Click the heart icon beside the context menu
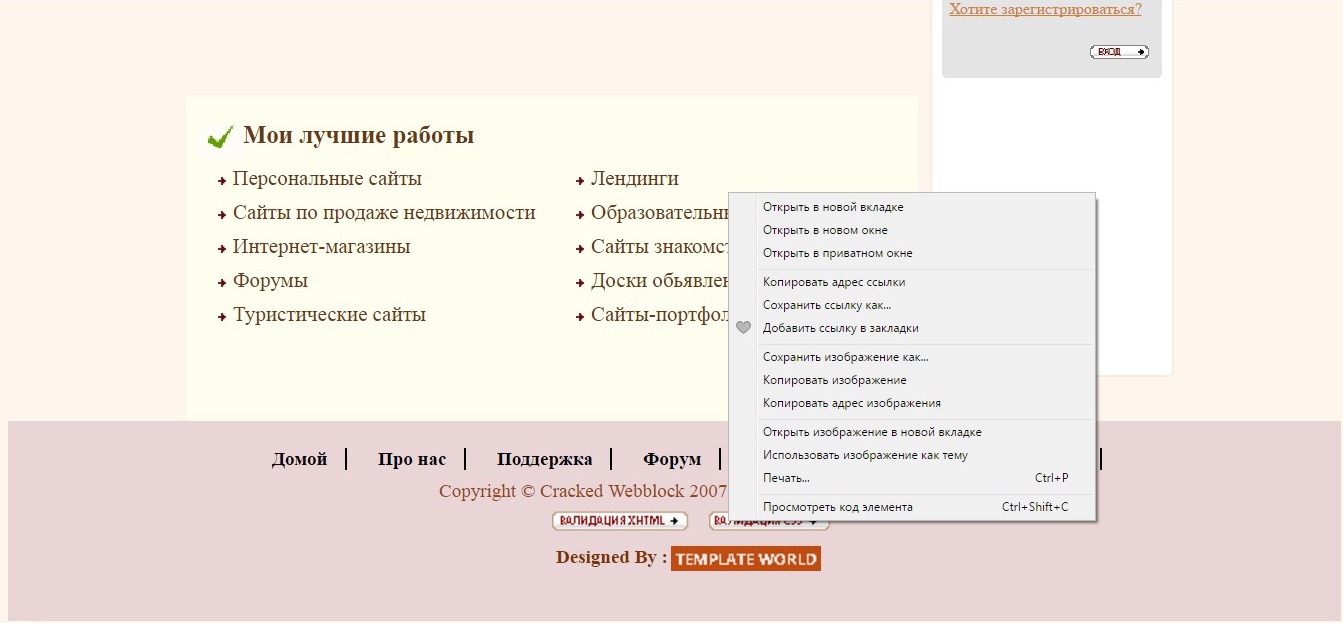This screenshot has height=623, width=1343. 743,327
